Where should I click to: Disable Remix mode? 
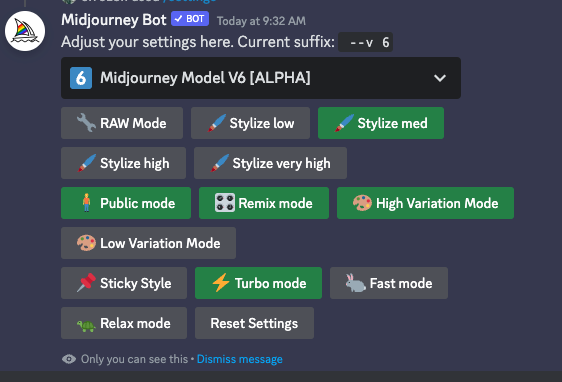click(x=264, y=203)
